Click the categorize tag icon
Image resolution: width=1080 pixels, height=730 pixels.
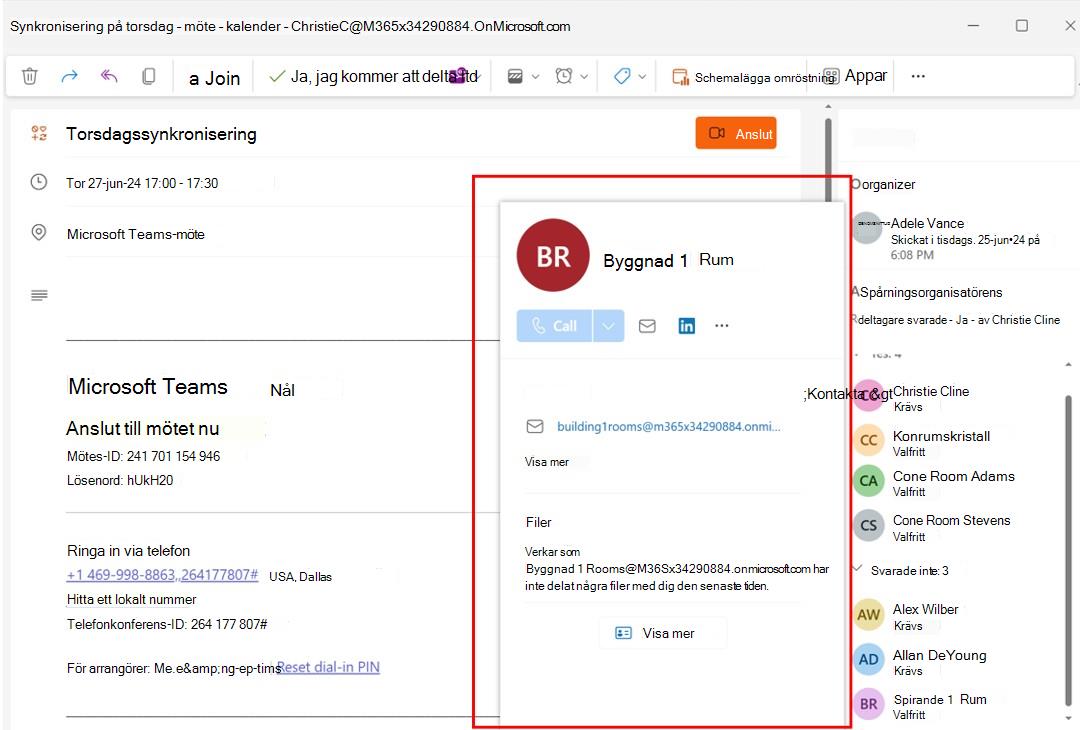click(623, 76)
